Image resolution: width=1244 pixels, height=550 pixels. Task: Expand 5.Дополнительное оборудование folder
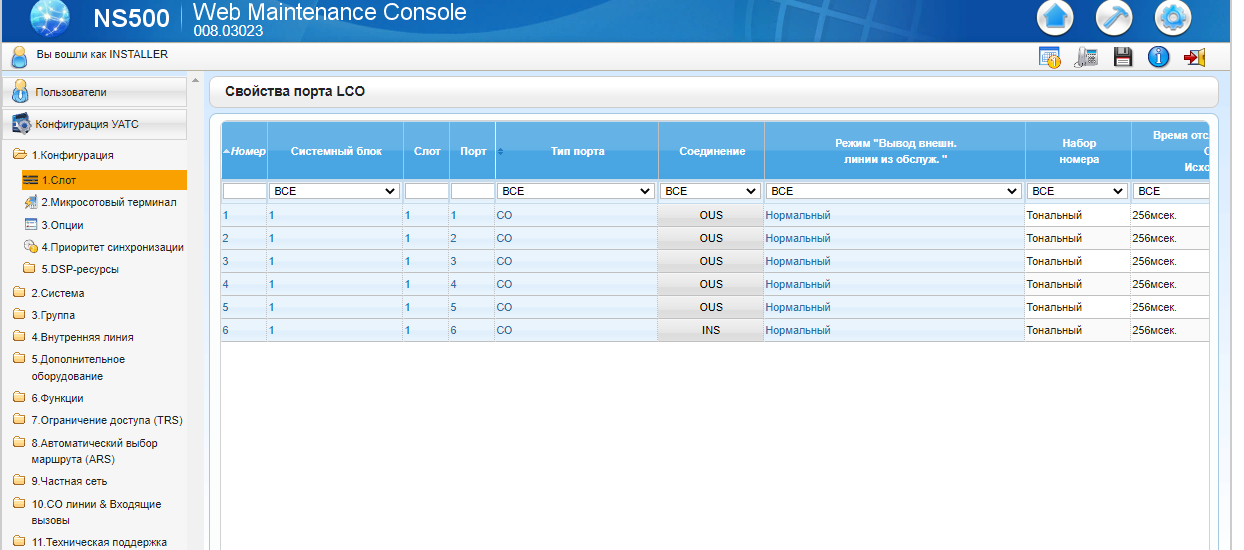[x=19, y=359]
